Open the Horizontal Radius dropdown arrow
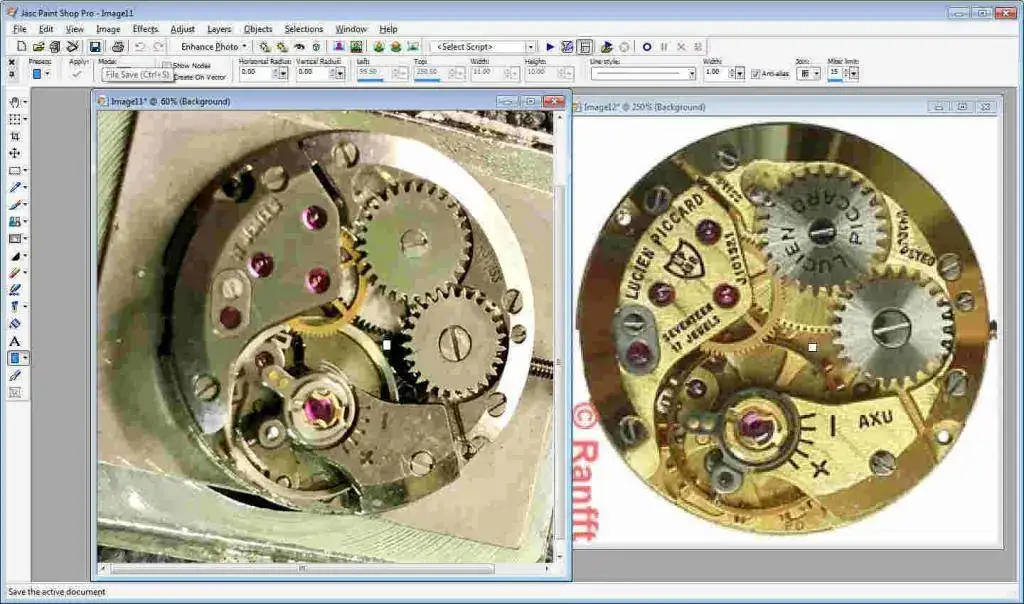 pyautogui.click(x=283, y=74)
